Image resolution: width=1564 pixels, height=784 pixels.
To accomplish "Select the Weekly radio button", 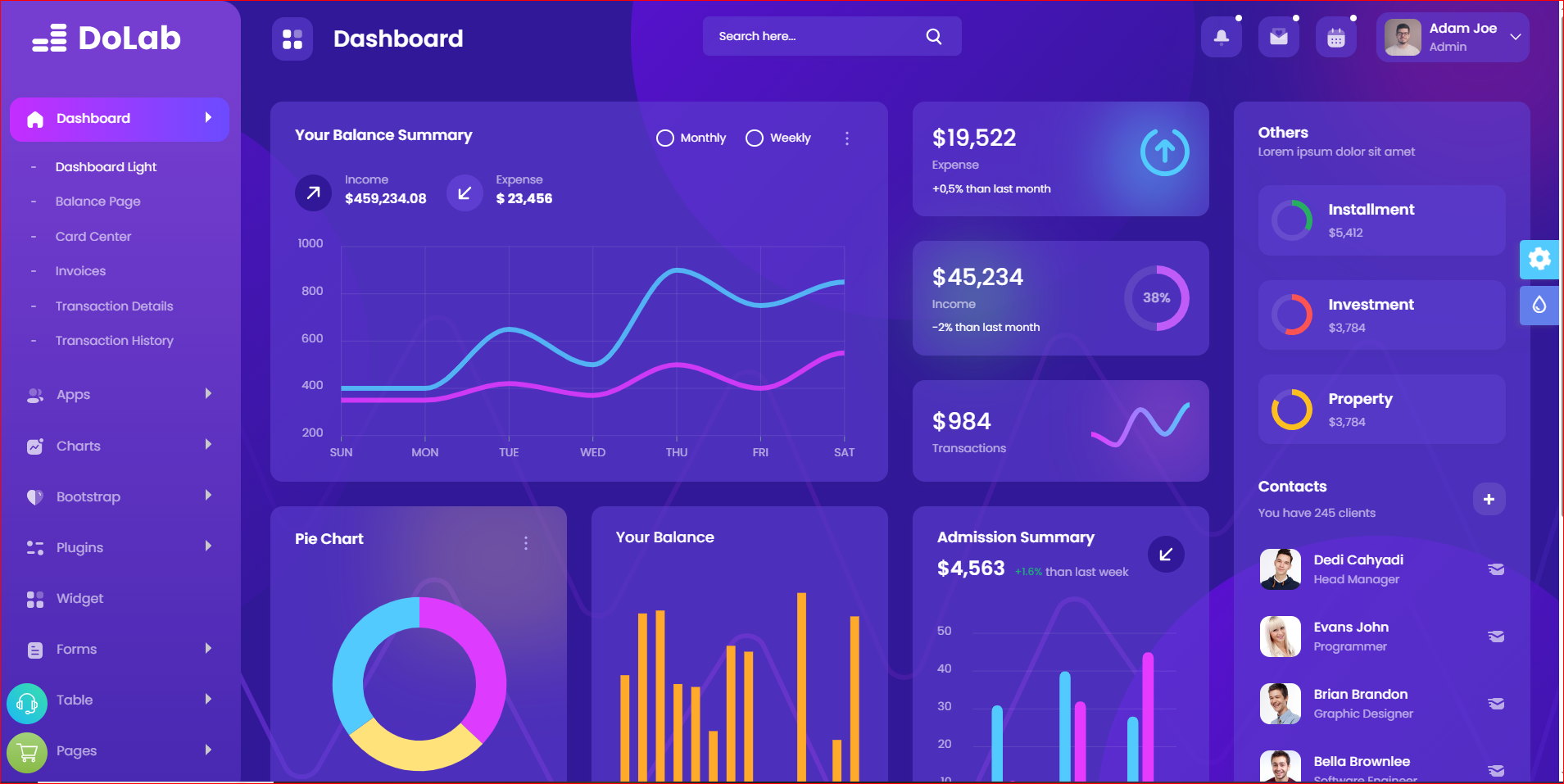I will coord(755,138).
